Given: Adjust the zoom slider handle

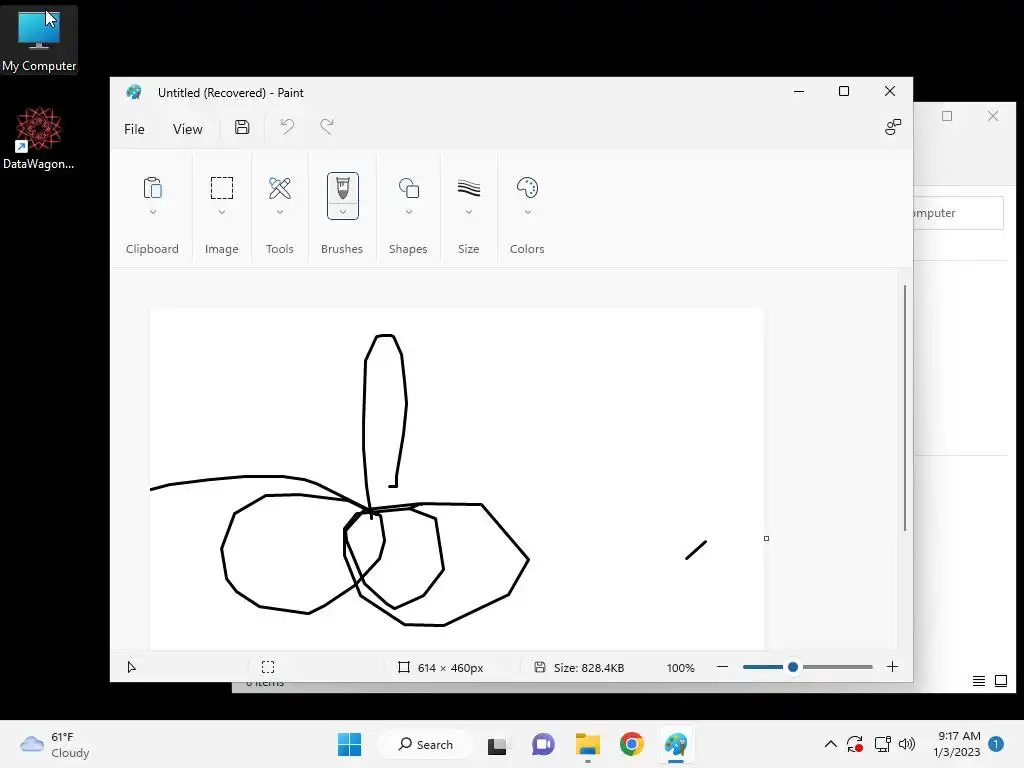Looking at the screenshot, I should [x=793, y=667].
